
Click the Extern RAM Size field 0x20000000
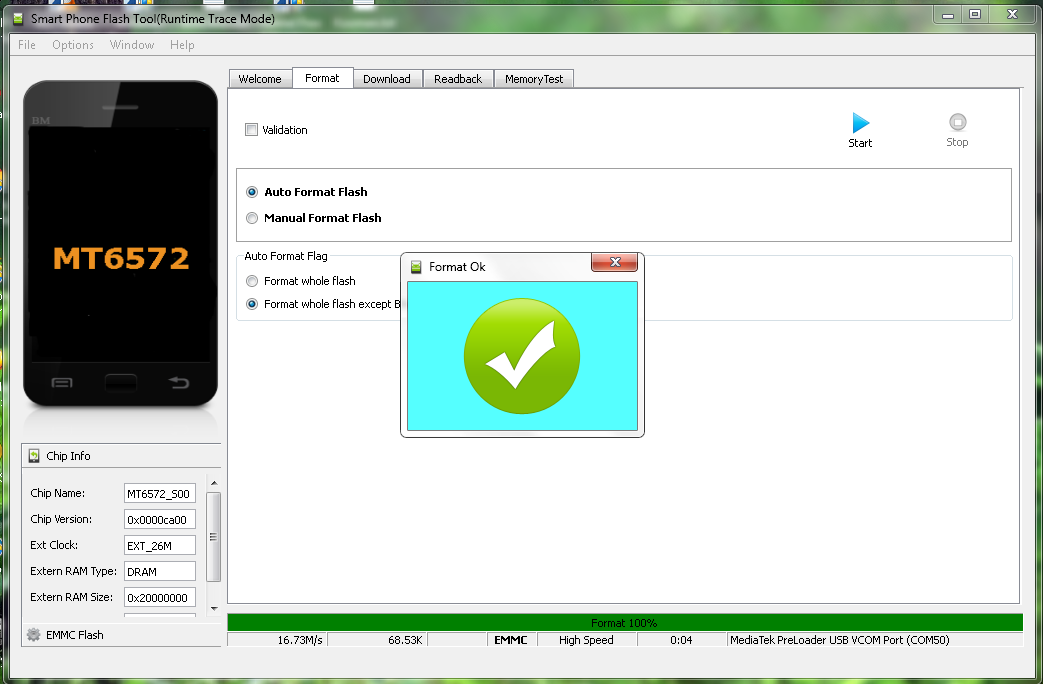coord(160,598)
